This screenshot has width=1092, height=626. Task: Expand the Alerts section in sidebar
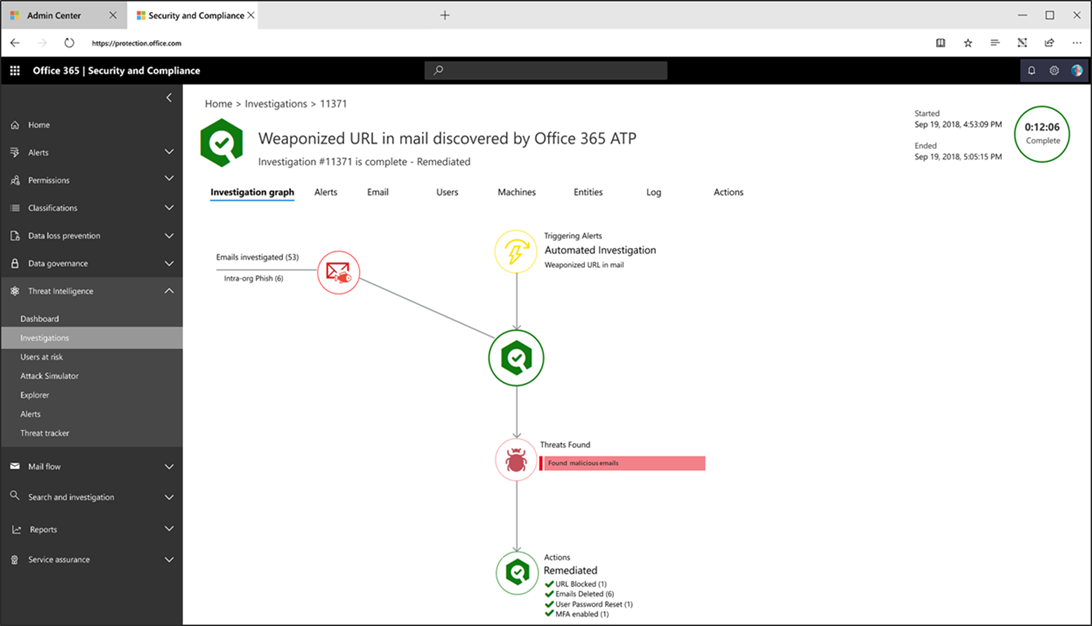point(168,152)
